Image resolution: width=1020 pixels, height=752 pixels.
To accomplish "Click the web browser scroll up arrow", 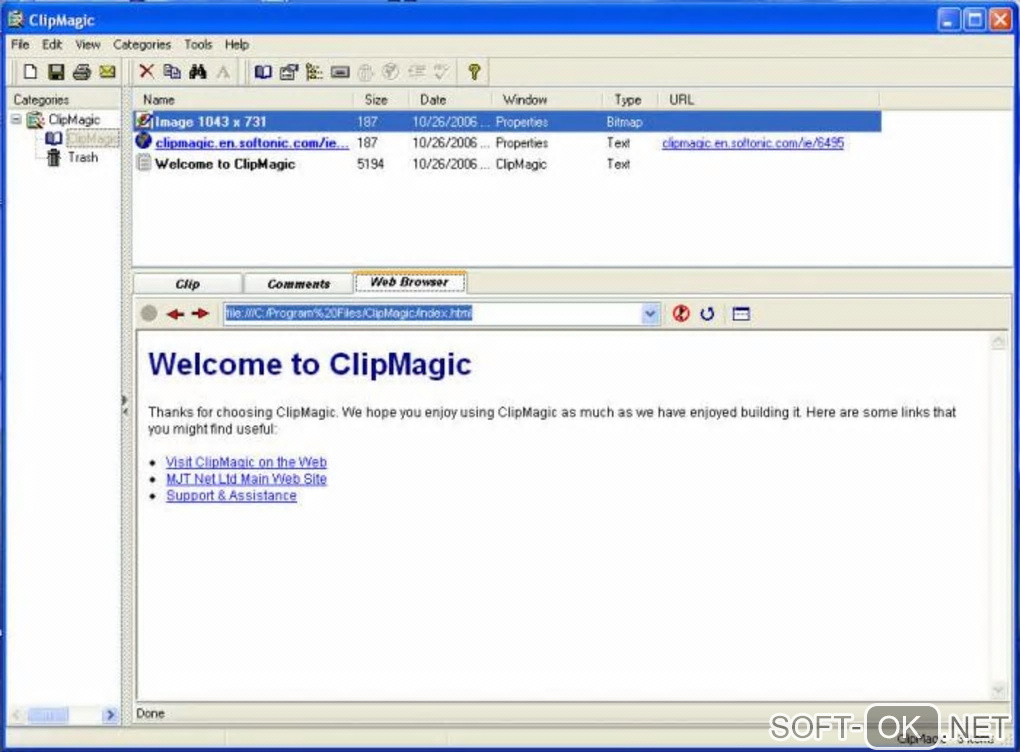I will [x=998, y=342].
